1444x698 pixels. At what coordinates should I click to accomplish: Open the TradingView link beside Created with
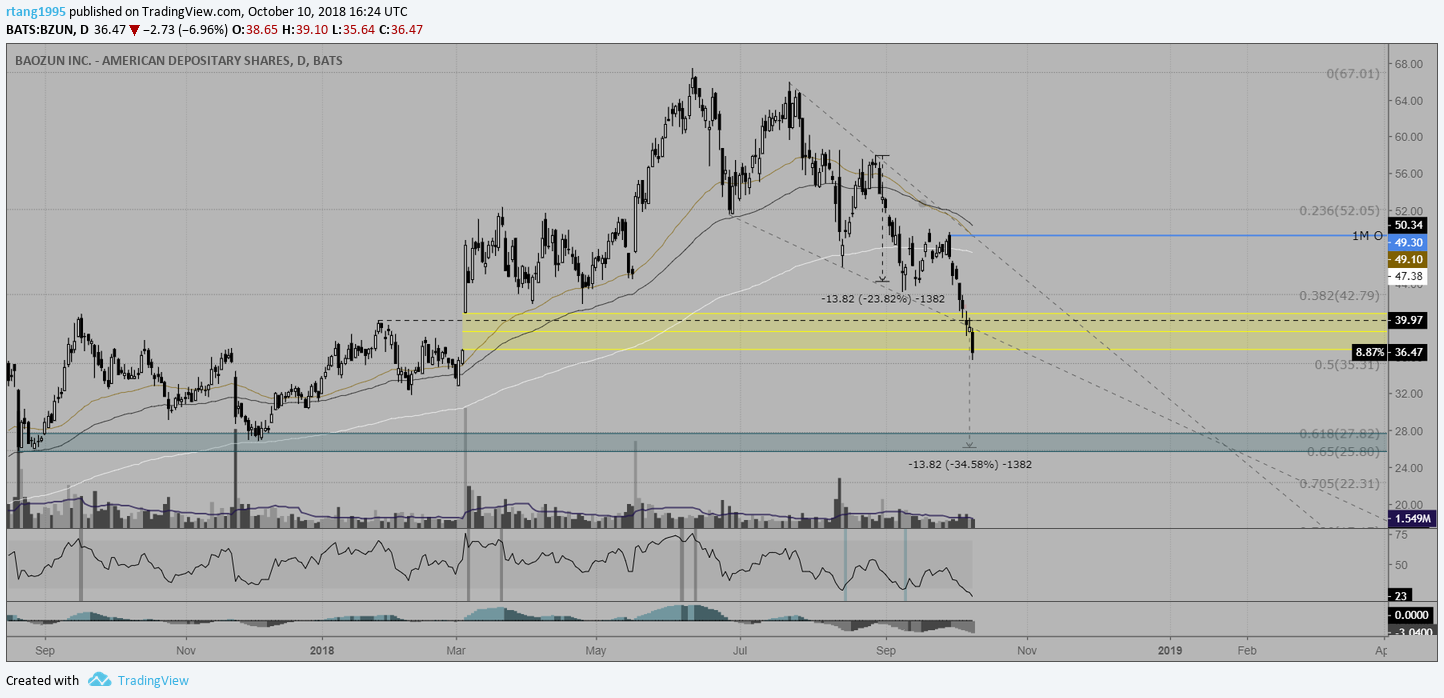[x=153, y=681]
